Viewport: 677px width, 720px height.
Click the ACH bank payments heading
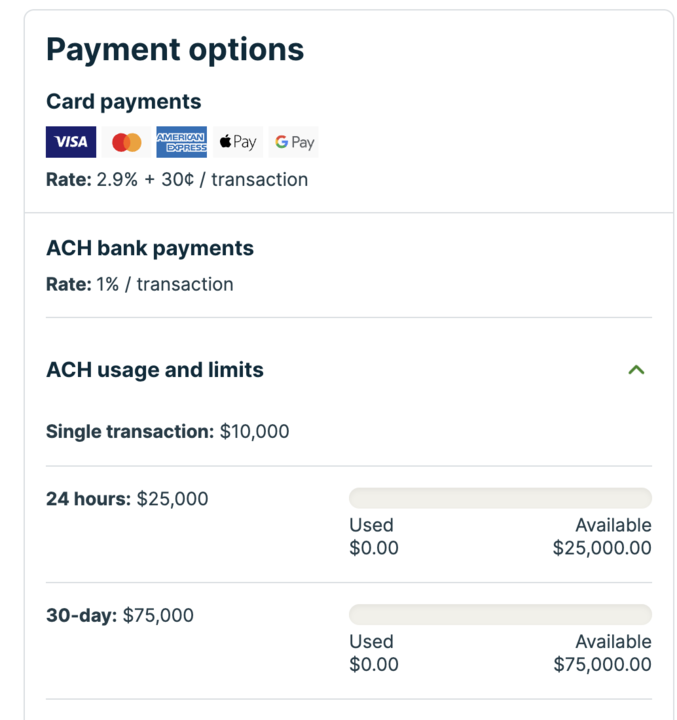tap(150, 248)
